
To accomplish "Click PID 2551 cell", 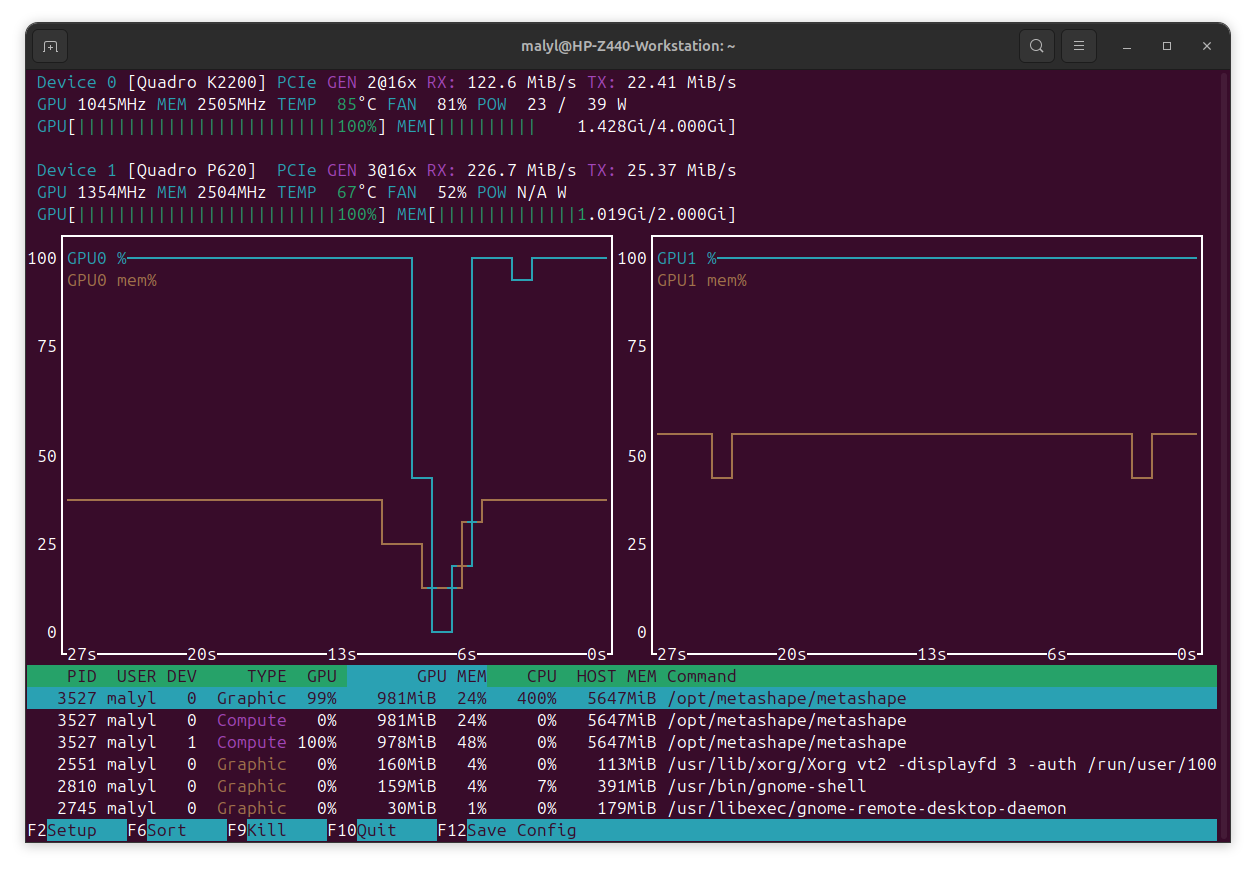I will [x=77, y=764].
